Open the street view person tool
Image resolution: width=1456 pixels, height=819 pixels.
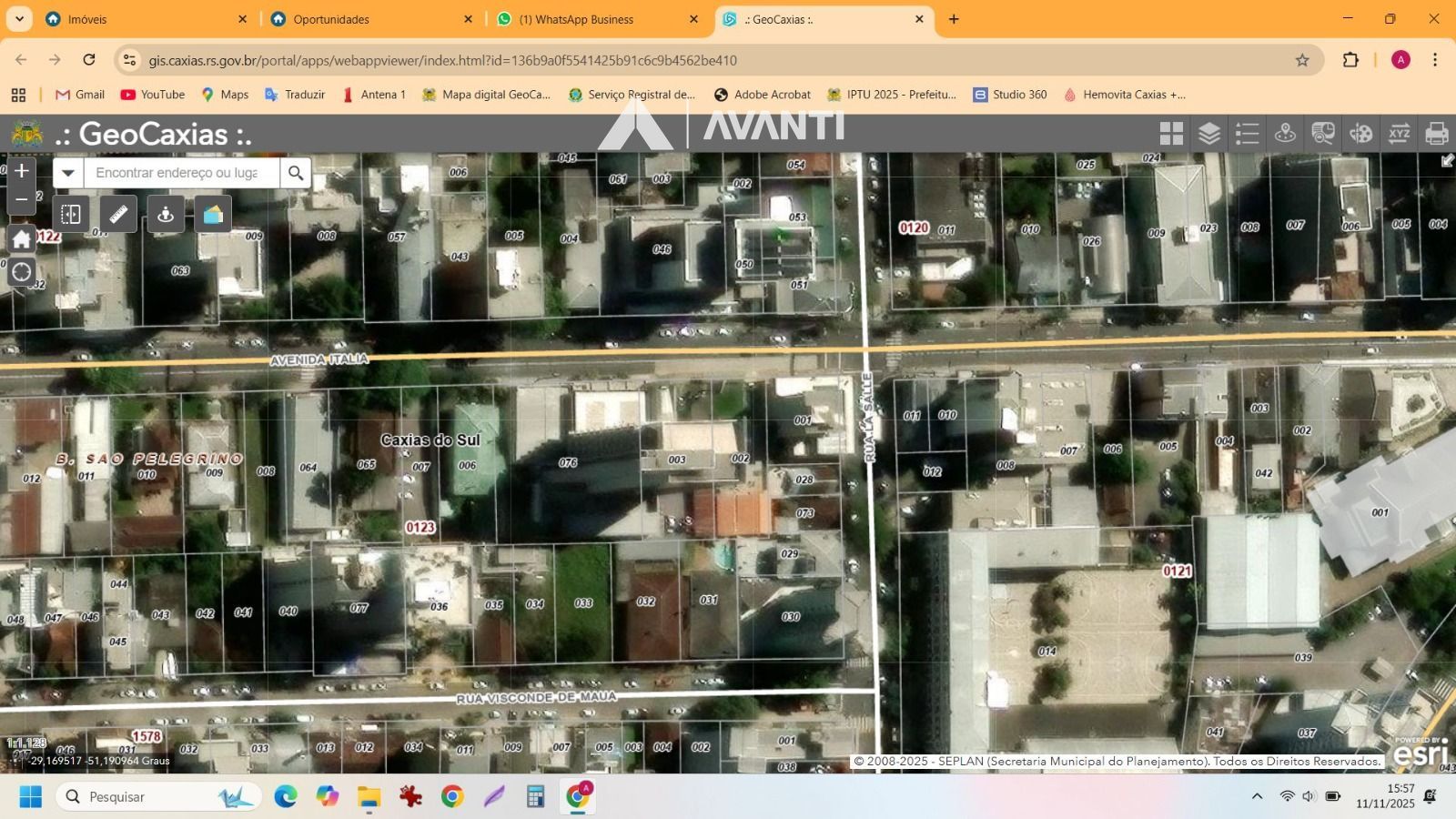click(166, 214)
